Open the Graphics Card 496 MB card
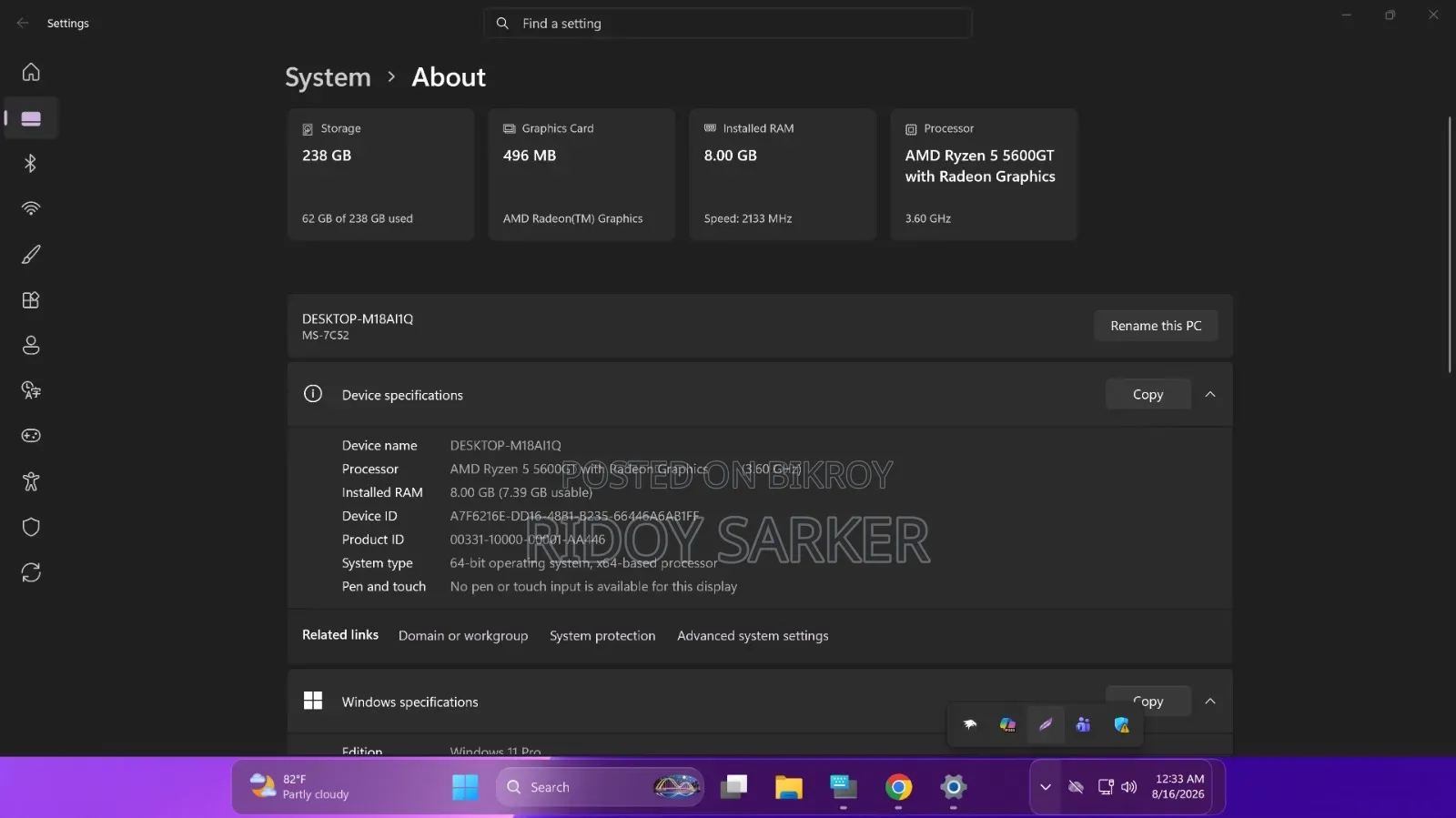Image resolution: width=1456 pixels, height=818 pixels. click(x=581, y=174)
